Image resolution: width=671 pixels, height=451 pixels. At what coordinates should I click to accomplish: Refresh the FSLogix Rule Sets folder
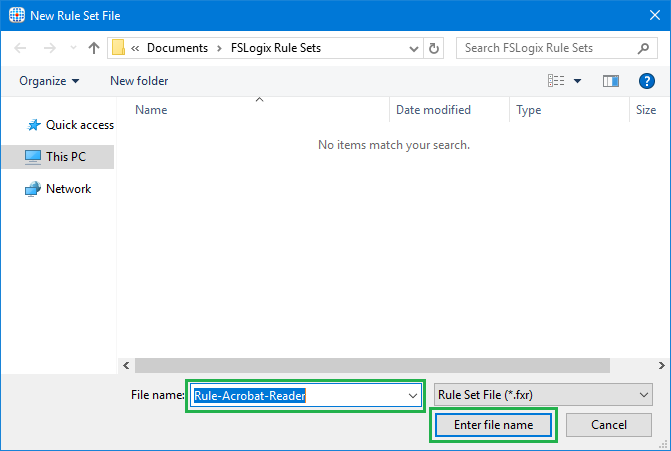pos(433,48)
